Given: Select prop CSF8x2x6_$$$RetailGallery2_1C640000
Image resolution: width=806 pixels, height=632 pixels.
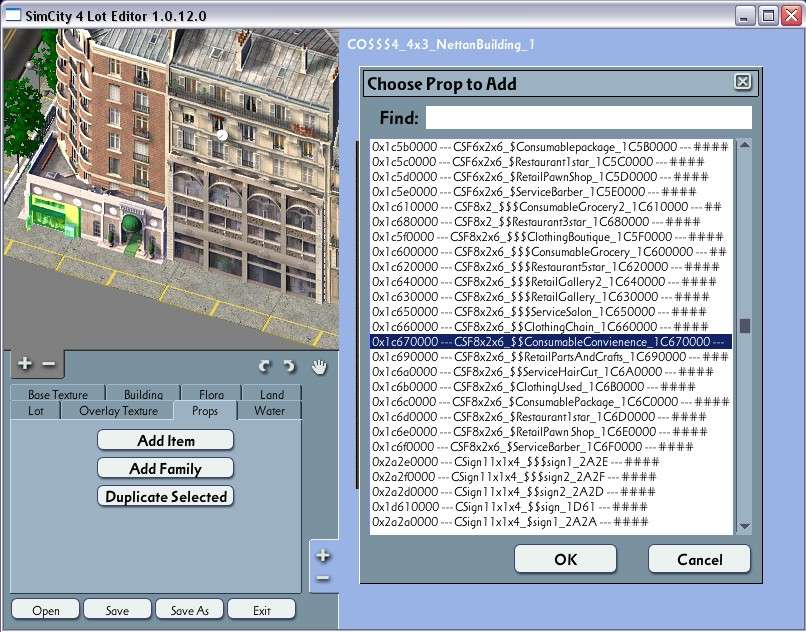Looking at the screenshot, I should (551, 282).
